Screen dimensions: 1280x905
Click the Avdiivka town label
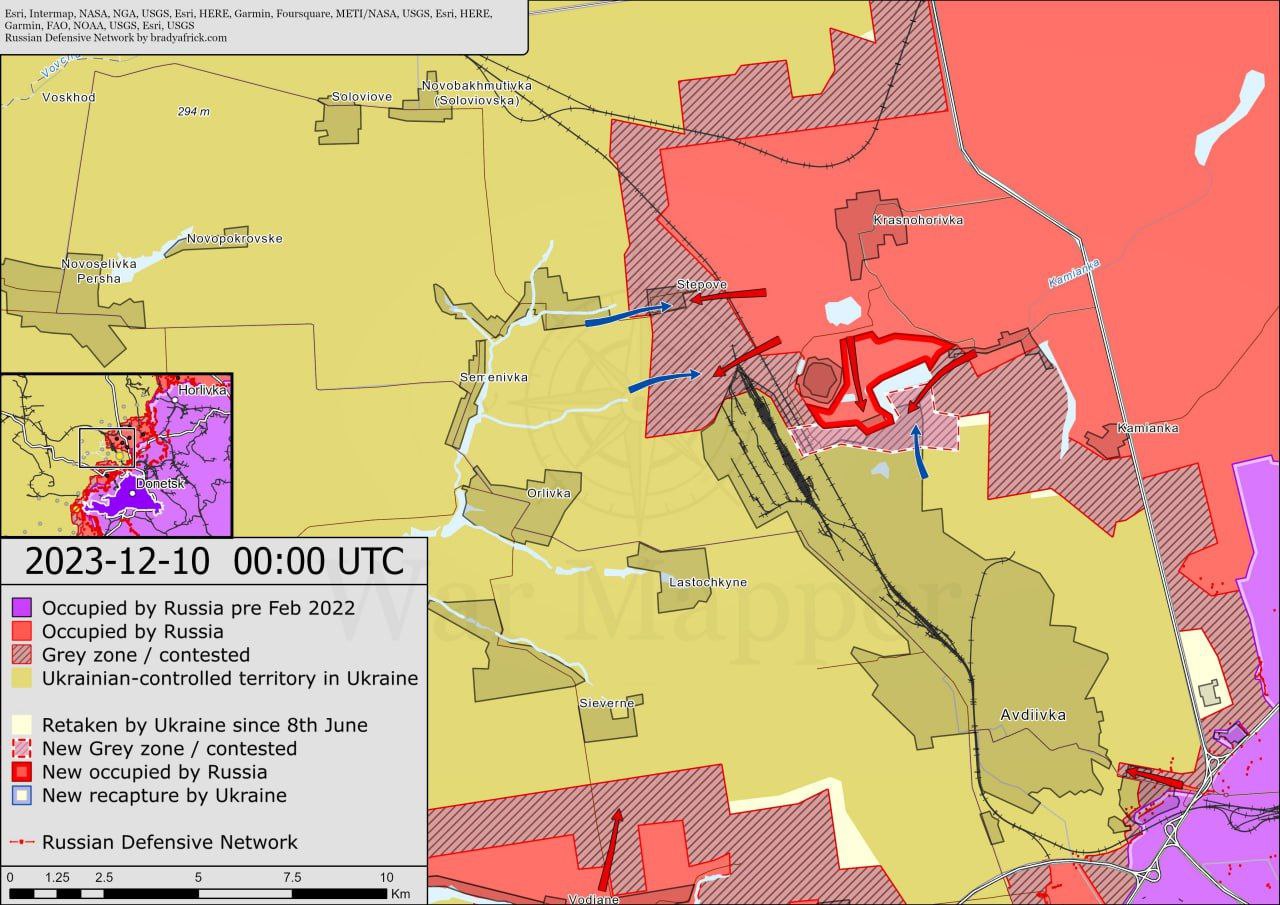coord(1032,715)
